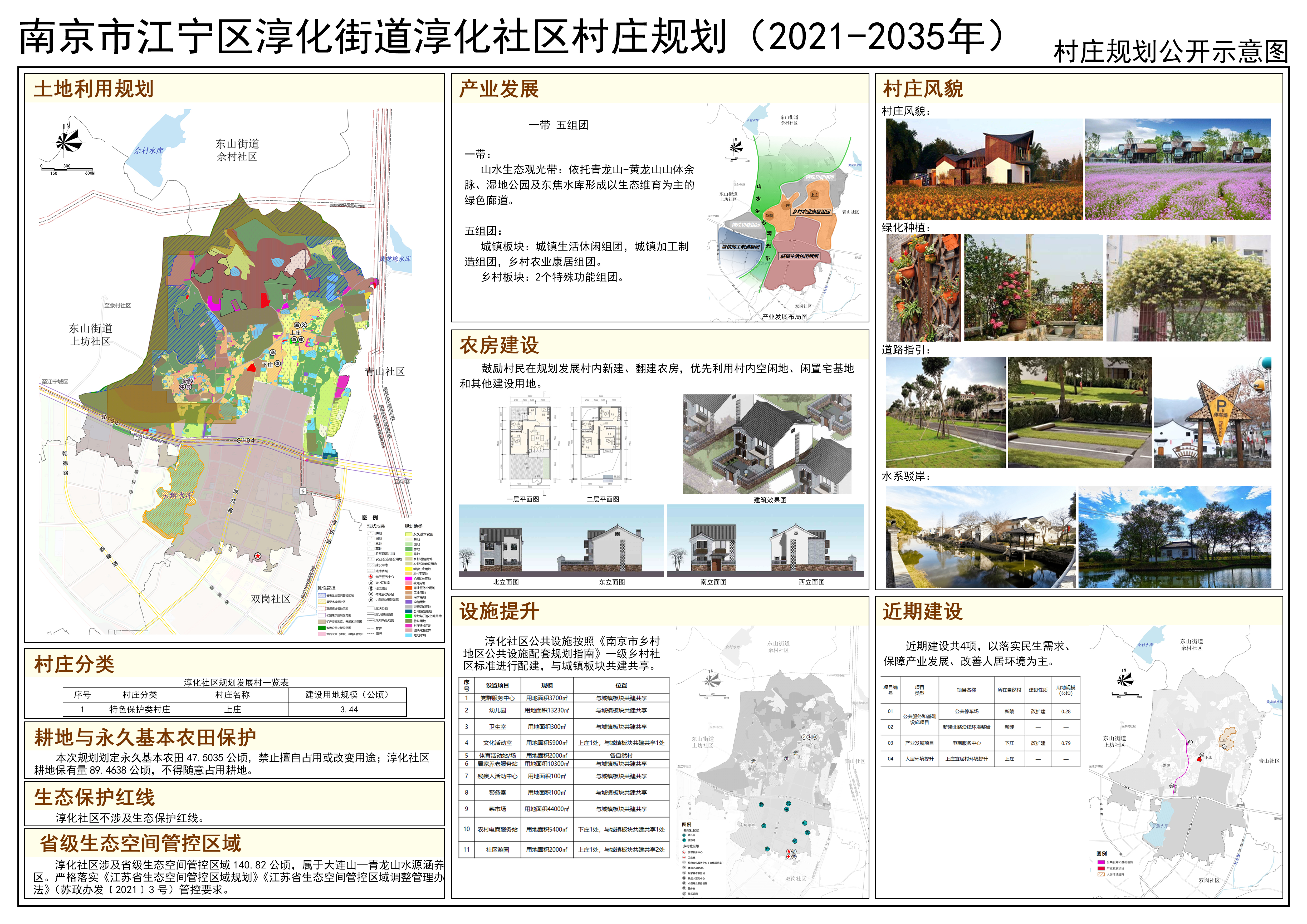Image resolution: width=1307 pixels, height=924 pixels.
Task: Click the 社区游园 circled 游 legend icon
Action: pos(371,588)
